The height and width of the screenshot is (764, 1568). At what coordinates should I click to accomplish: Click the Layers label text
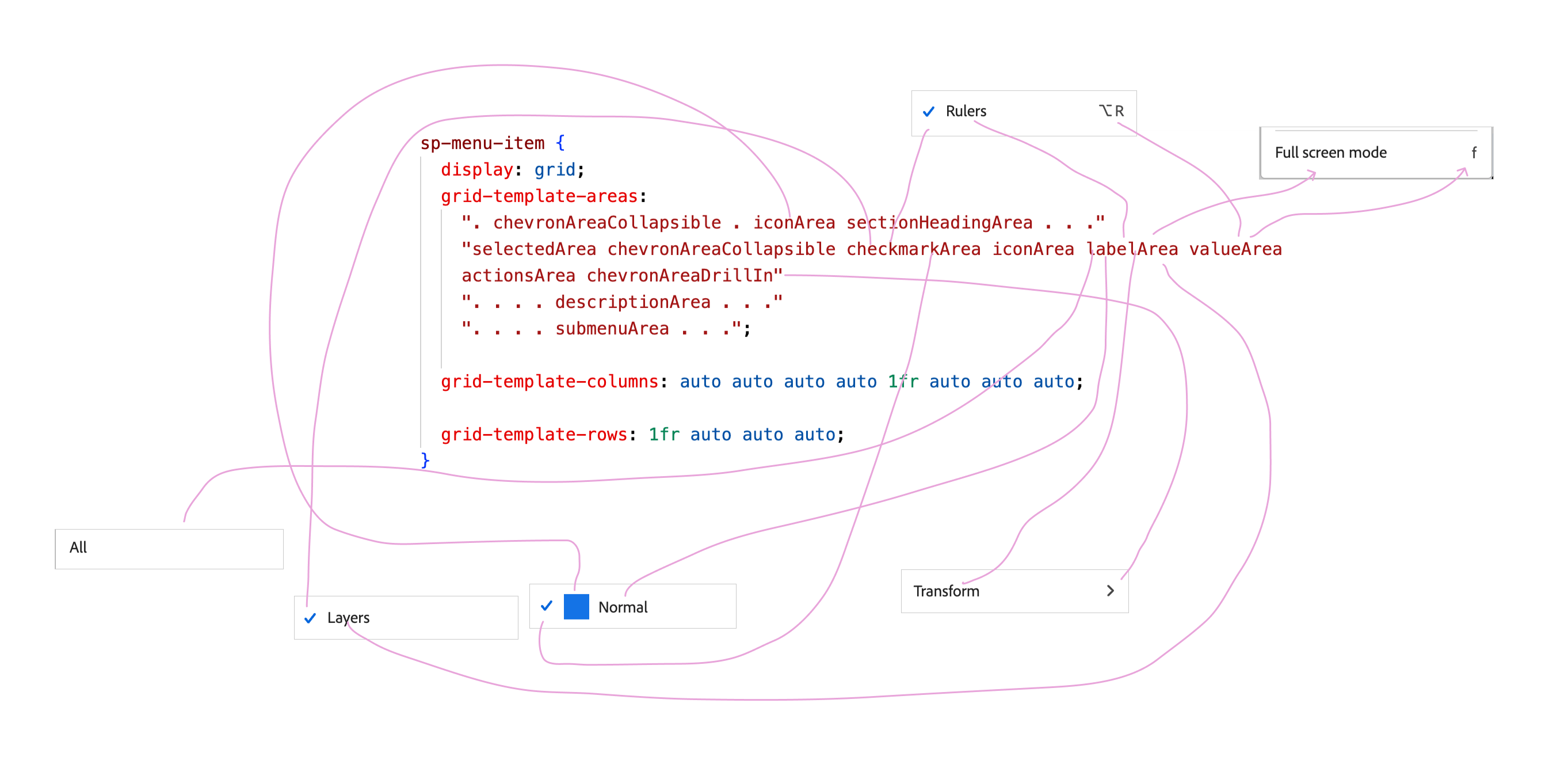coord(348,618)
